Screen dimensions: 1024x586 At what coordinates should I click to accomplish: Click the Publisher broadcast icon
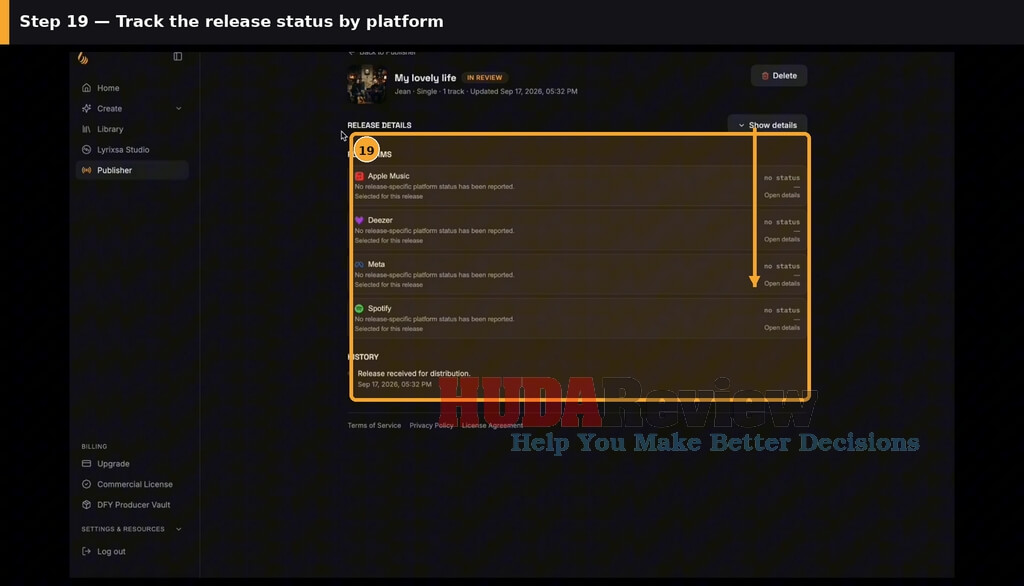(x=86, y=171)
